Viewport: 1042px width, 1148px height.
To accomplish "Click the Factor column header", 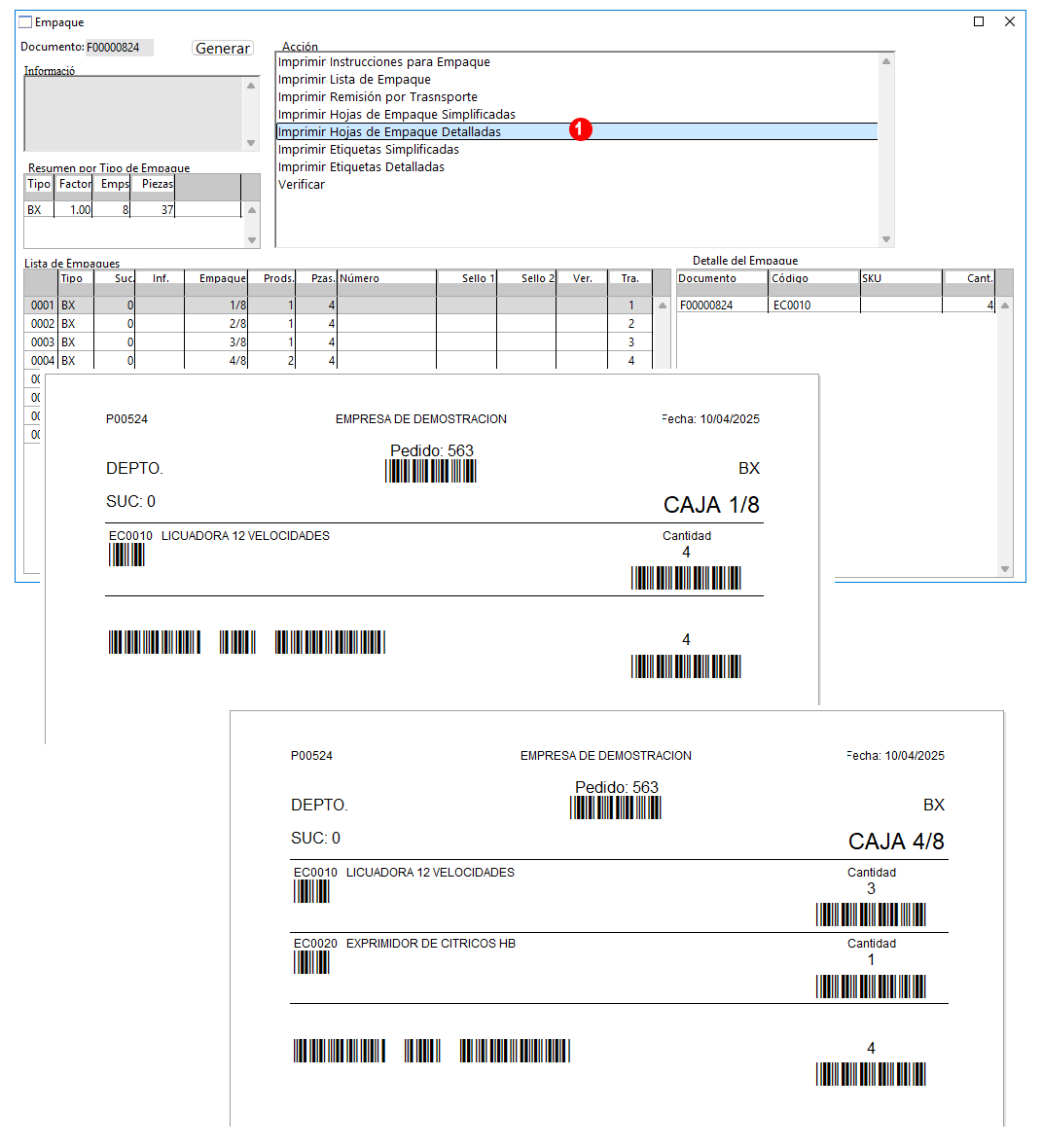I will (75, 184).
